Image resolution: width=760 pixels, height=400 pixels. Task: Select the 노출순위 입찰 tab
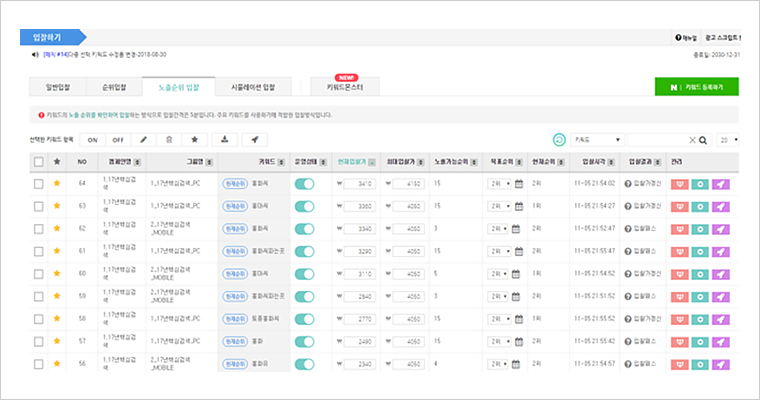tap(178, 87)
